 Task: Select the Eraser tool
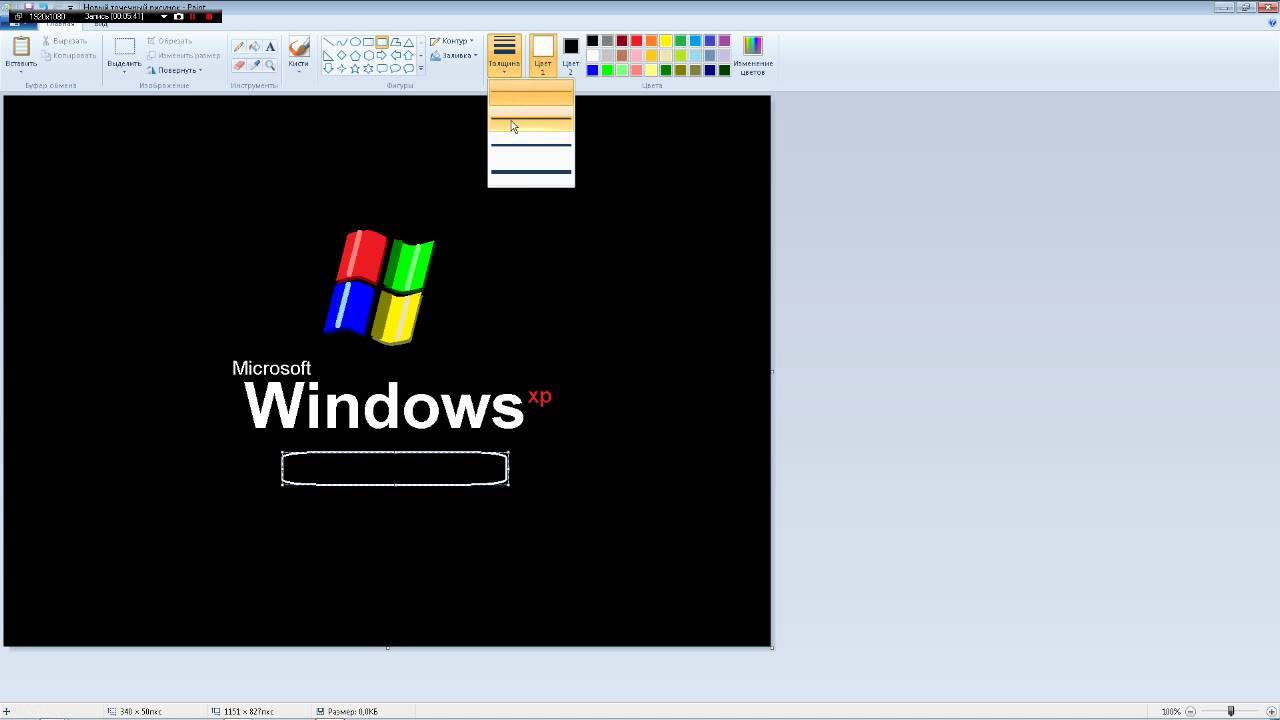(239, 65)
